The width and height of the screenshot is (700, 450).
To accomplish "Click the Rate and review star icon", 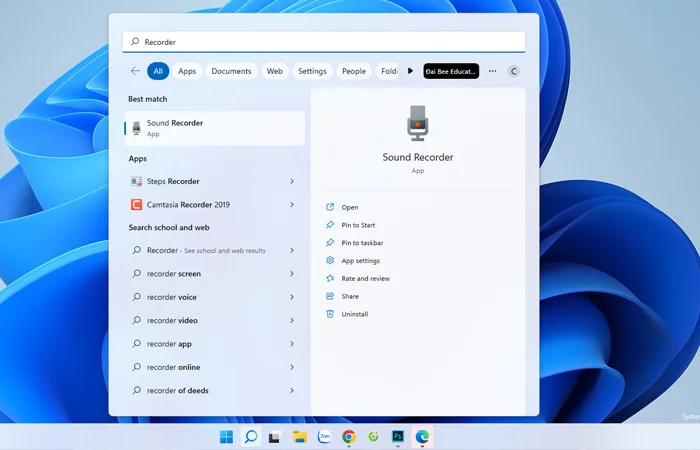I will click(x=330, y=278).
